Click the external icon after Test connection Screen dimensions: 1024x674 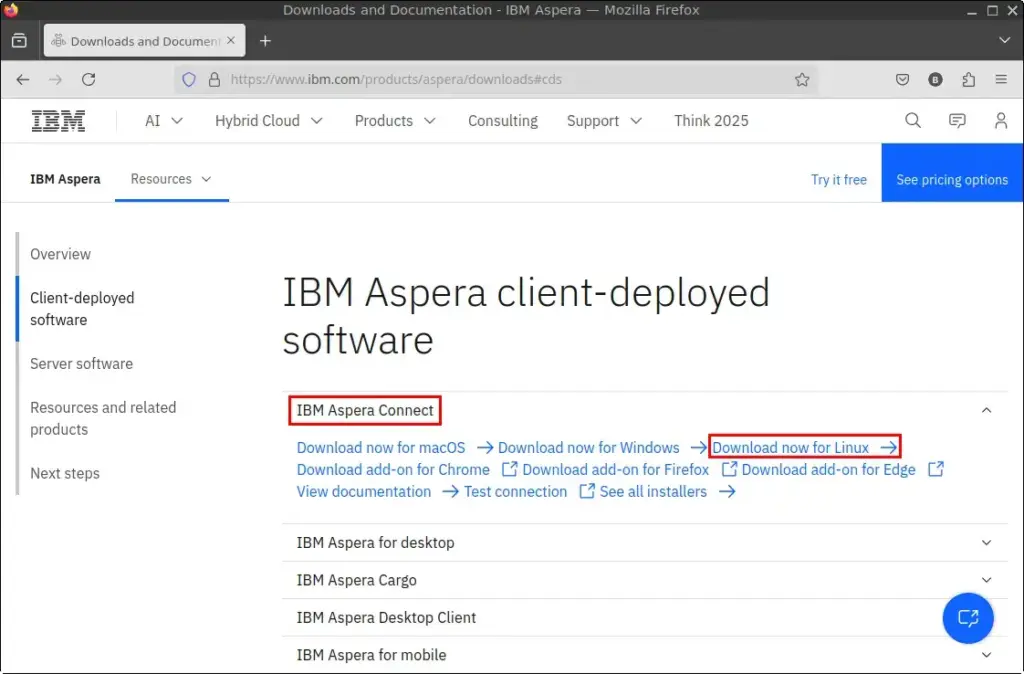click(586, 491)
